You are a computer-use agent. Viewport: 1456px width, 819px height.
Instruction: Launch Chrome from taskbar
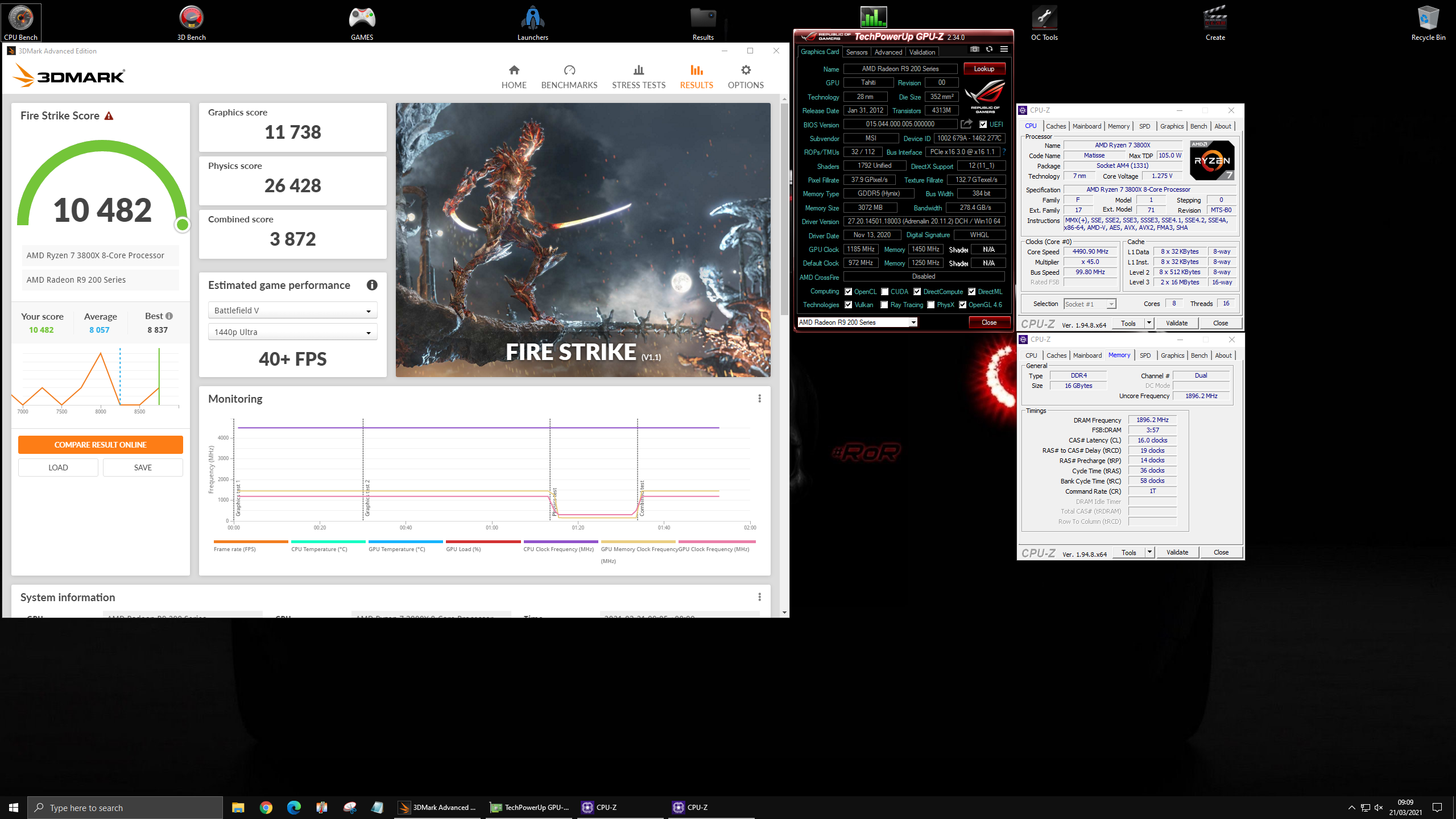tap(266, 807)
